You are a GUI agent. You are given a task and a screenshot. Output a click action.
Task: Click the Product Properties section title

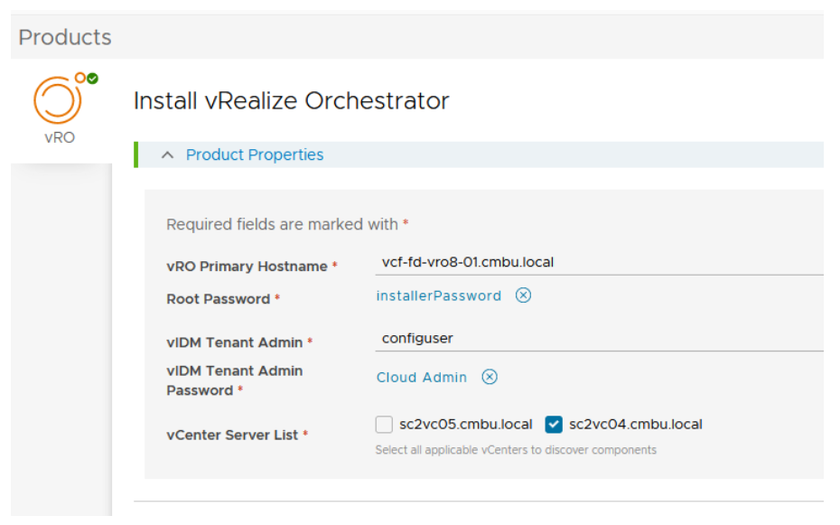tap(254, 155)
